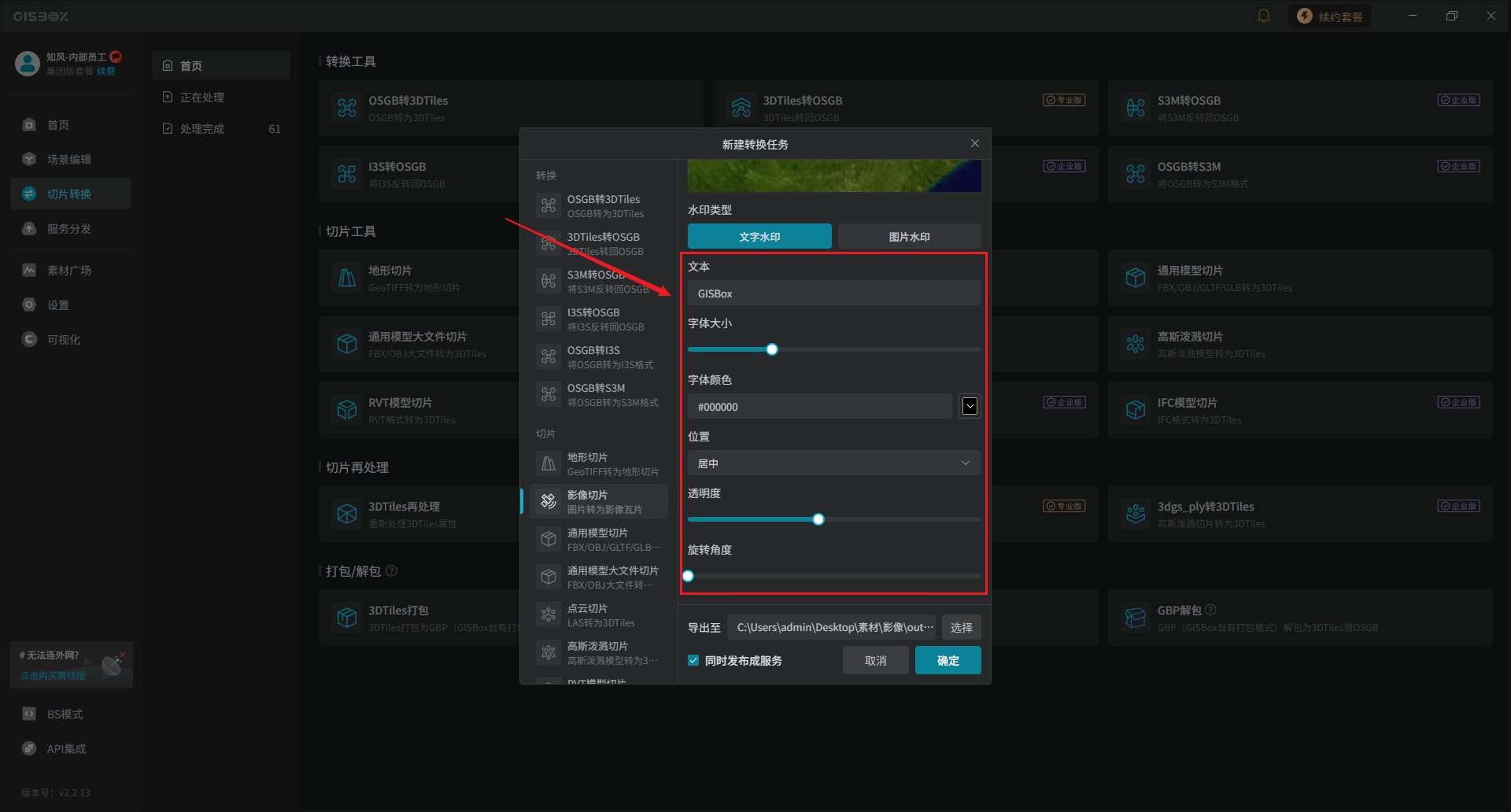Select the 处理完成 tab
Screen dimensions: 1511x812
[x=221, y=129]
